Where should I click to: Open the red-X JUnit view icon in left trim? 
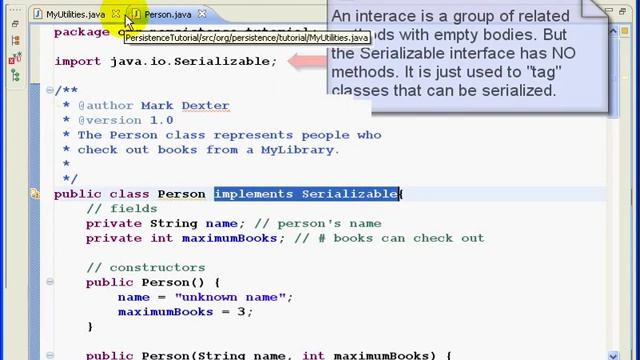(x=15, y=58)
